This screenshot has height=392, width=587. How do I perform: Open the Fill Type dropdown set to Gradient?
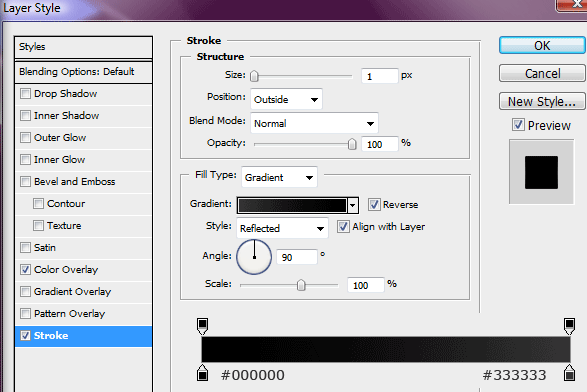point(279,177)
